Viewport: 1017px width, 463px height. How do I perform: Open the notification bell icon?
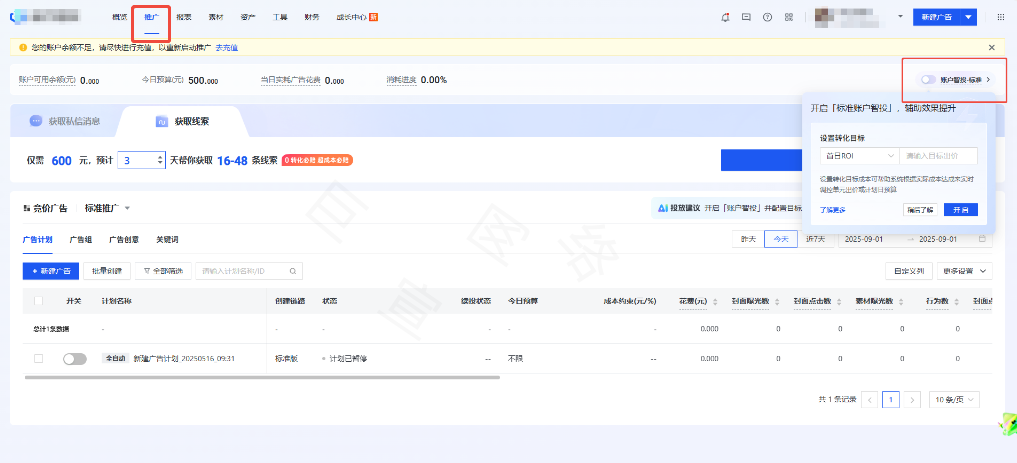point(725,18)
